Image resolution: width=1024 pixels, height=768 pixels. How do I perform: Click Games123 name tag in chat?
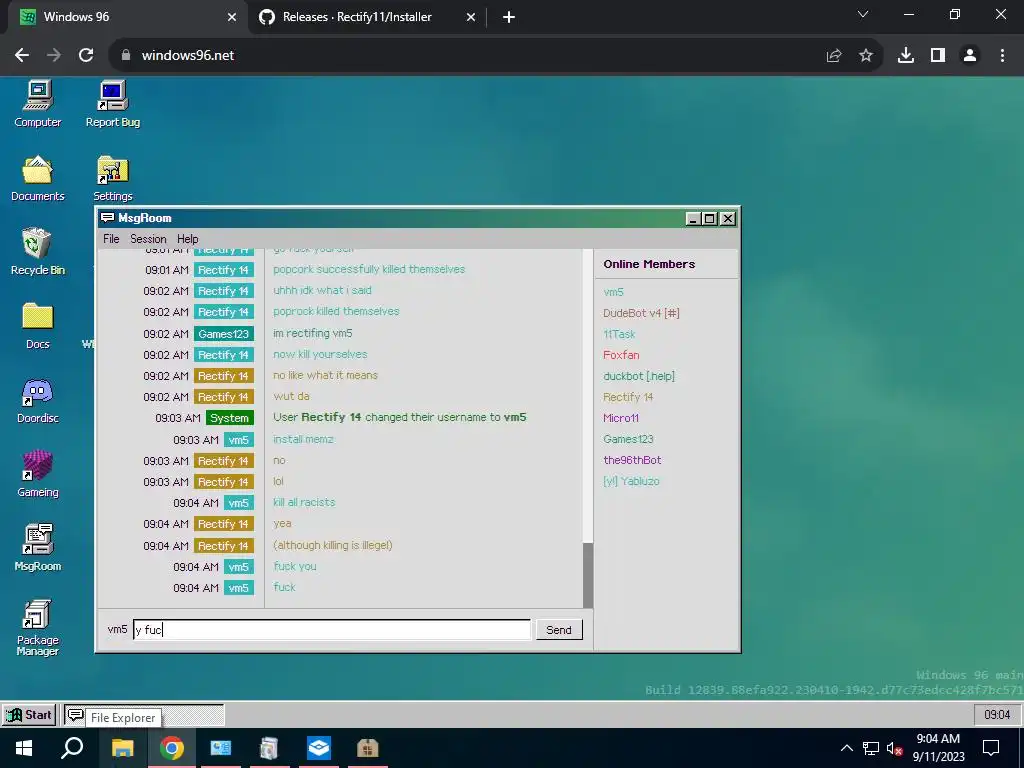[223, 334]
